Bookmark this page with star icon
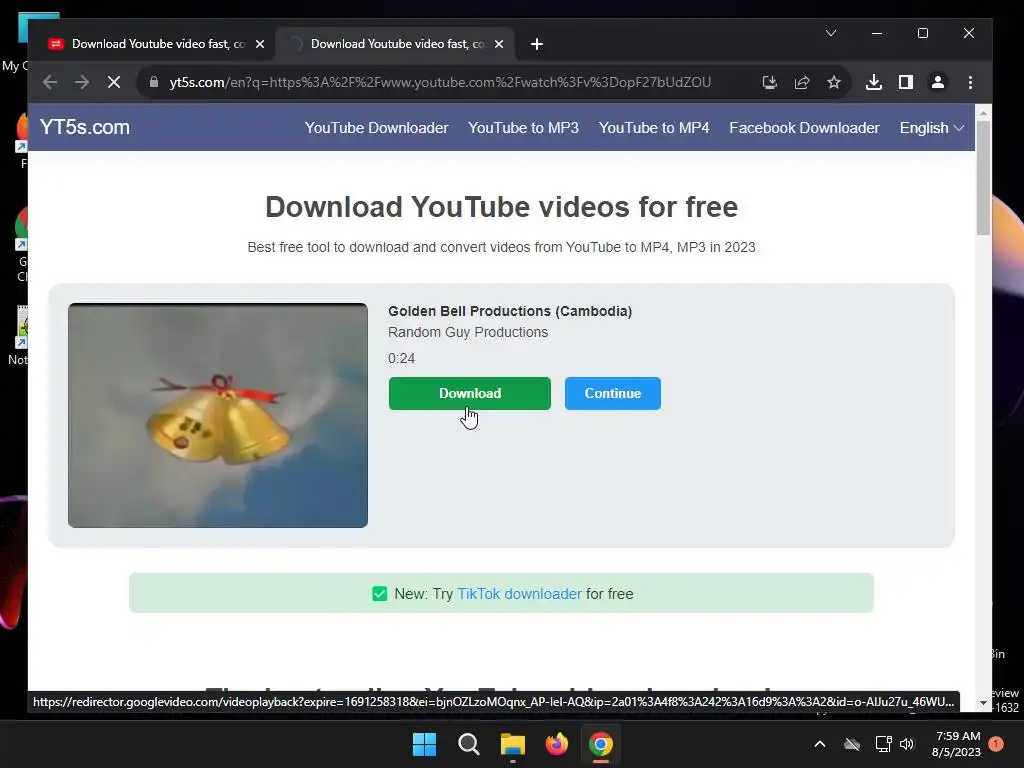 [x=834, y=82]
